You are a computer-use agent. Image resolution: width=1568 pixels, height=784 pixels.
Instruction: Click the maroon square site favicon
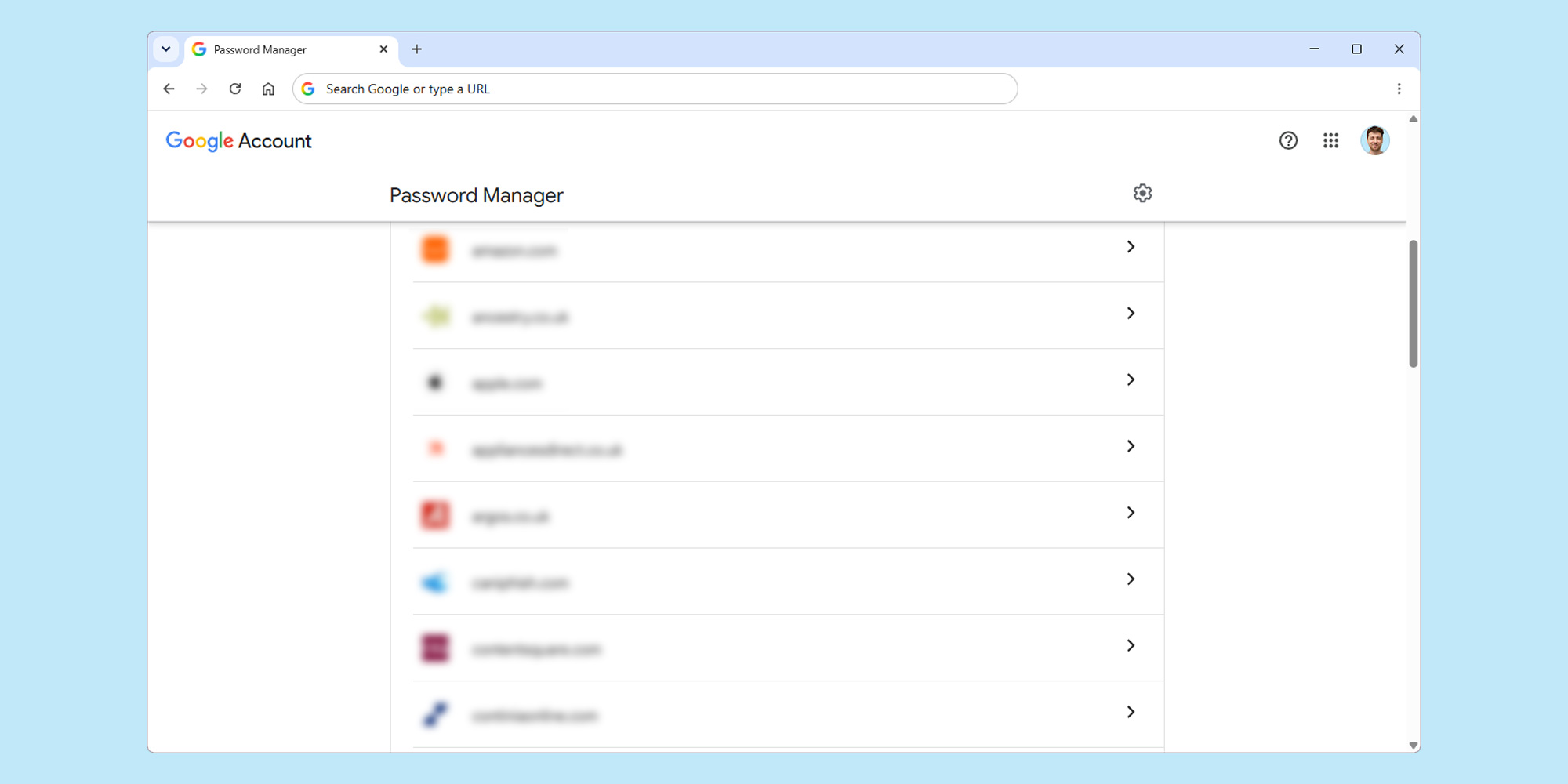pyautogui.click(x=435, y=648)
